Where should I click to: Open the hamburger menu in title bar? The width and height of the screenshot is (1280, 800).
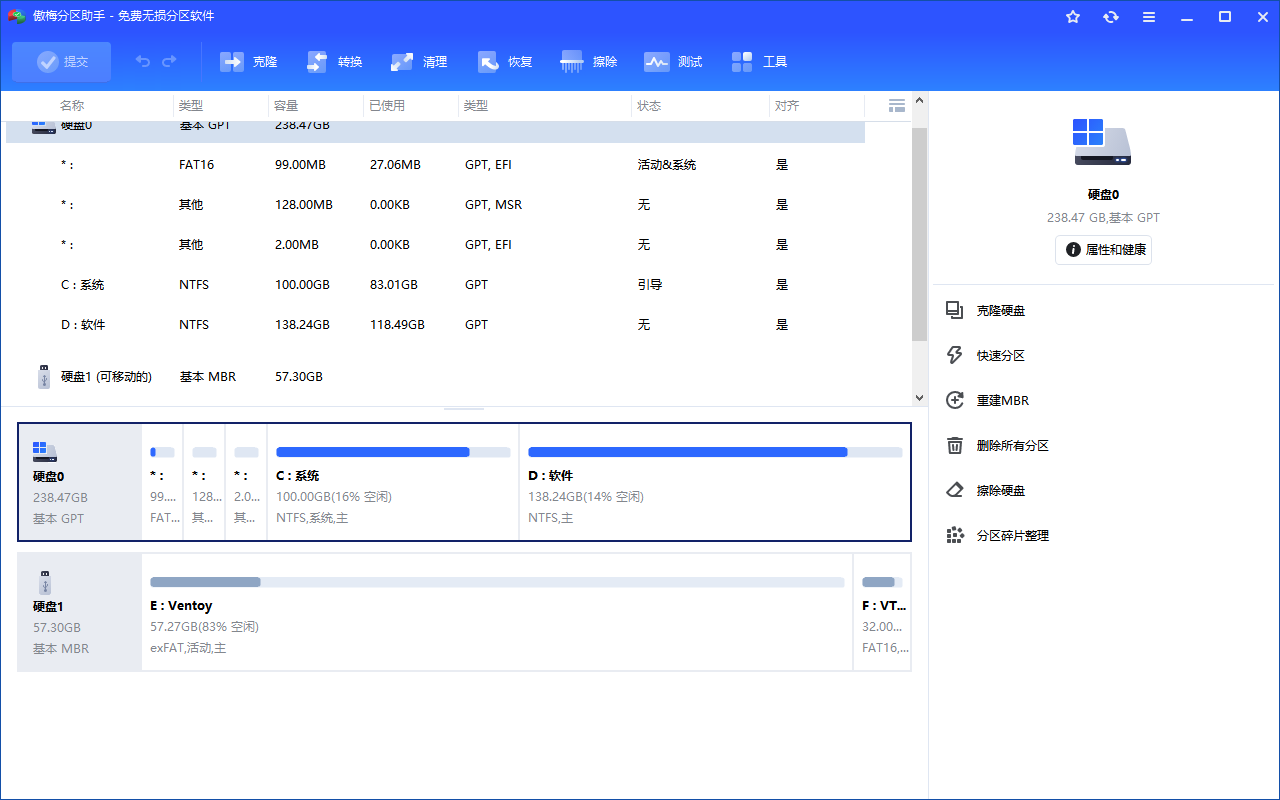pos(1149,17)
